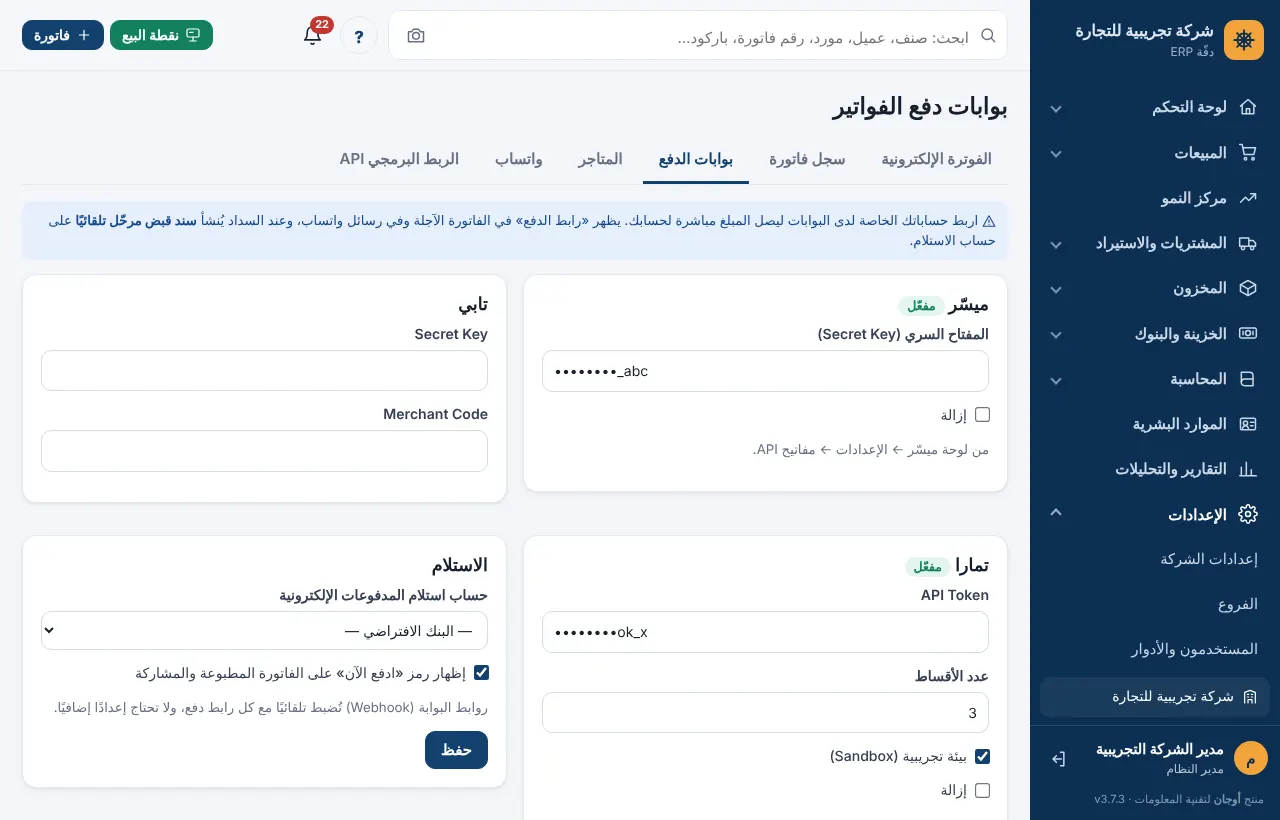Expand the المخزون menu chevron
Screen dimensions: 1280x820
pos(1056,289)
